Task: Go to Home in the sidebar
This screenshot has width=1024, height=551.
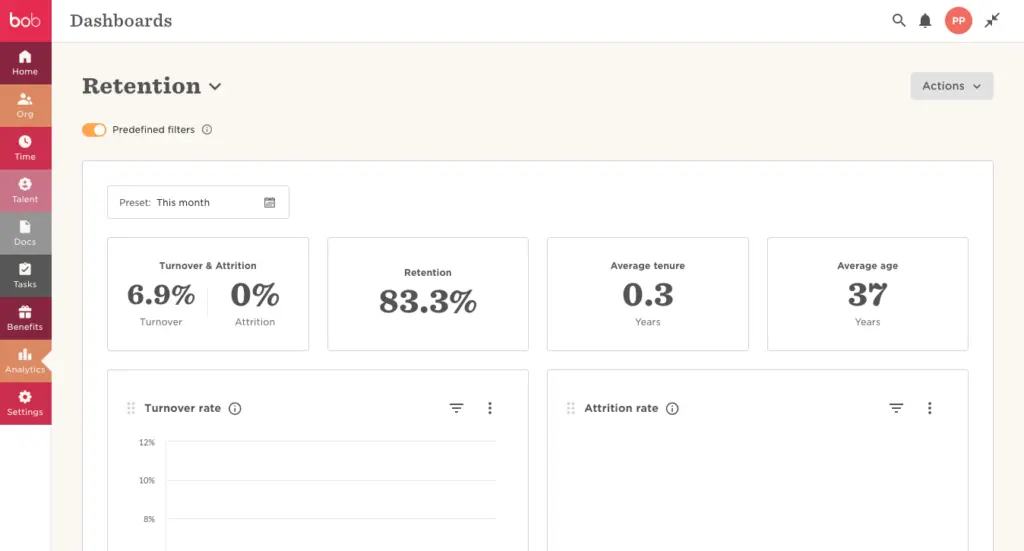Action: (25, 63)
